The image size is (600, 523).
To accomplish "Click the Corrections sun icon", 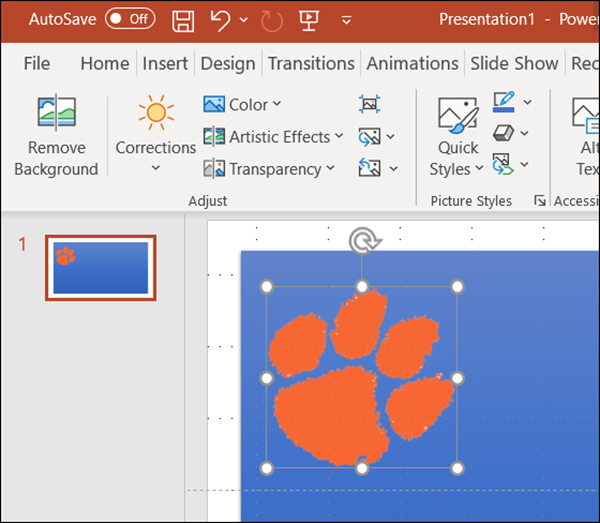I will pos(156,112).
